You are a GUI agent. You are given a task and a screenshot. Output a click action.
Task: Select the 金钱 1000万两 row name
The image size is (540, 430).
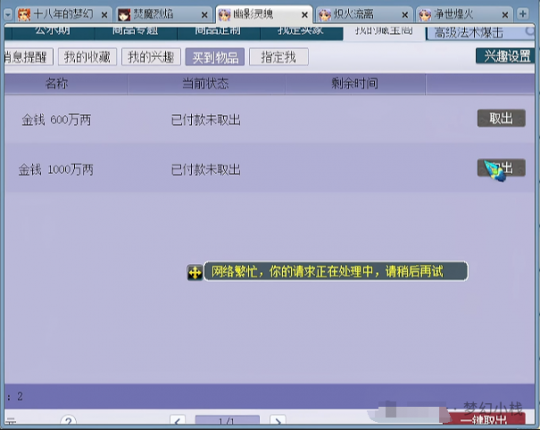(56, 169)
